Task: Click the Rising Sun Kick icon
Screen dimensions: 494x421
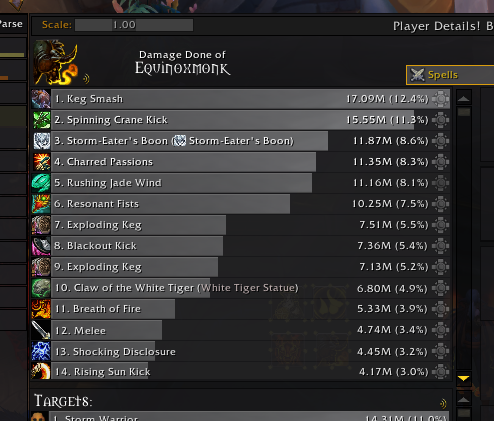Action: [x=41, y=371]
